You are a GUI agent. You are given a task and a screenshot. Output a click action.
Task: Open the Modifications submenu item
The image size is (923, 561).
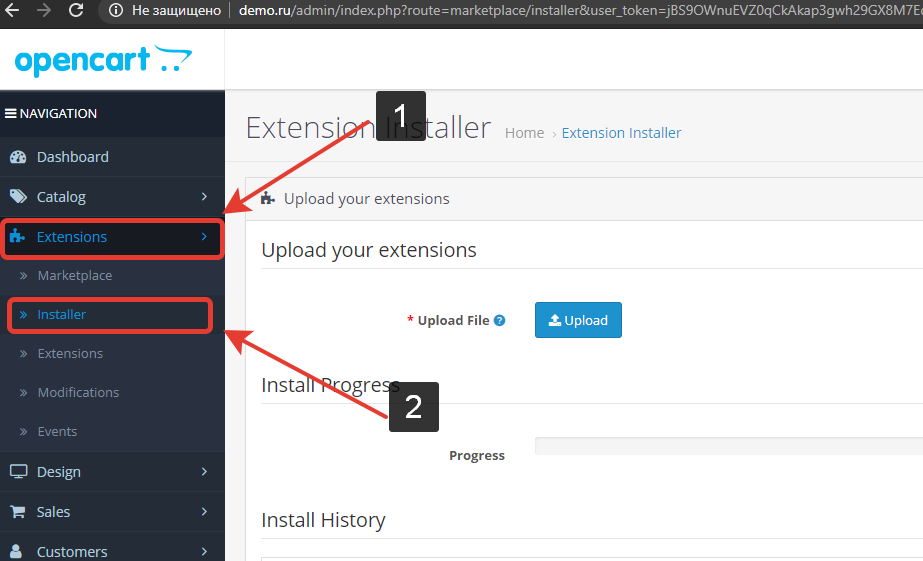click(x=78, y=393)
